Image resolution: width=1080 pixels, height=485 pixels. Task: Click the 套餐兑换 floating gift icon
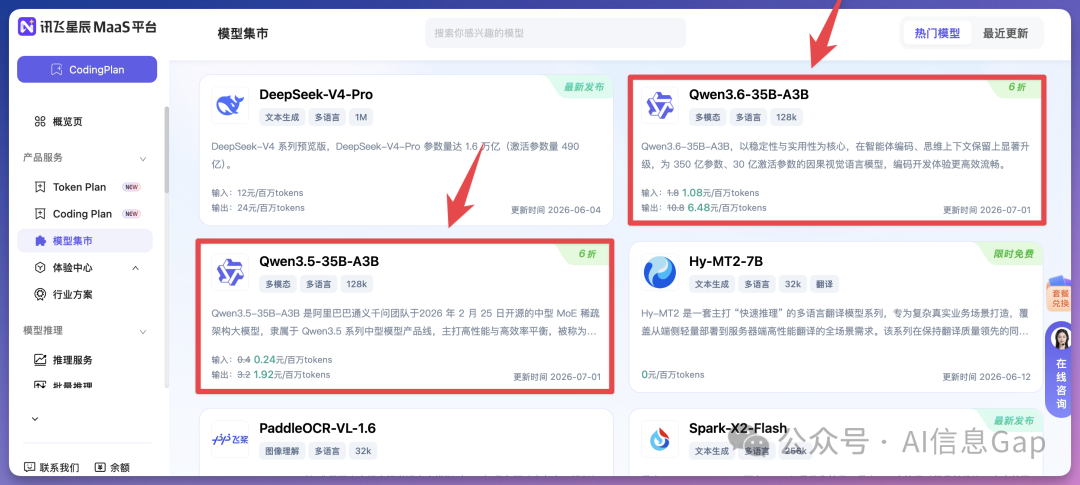pos(1059,296)
